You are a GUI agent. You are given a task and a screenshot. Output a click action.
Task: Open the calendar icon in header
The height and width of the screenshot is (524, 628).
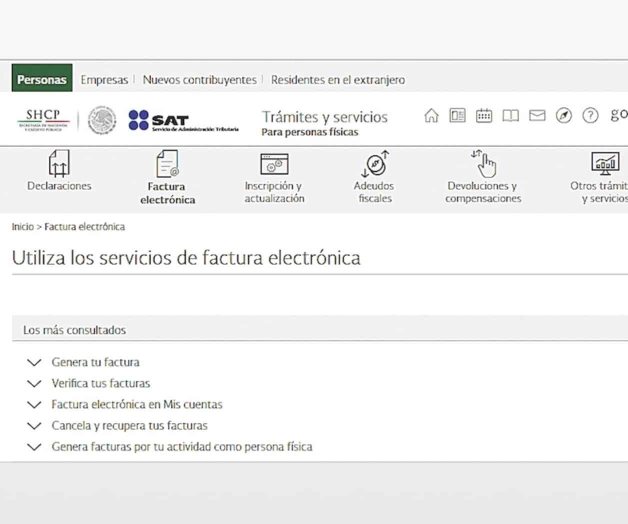tap(484, 116)
